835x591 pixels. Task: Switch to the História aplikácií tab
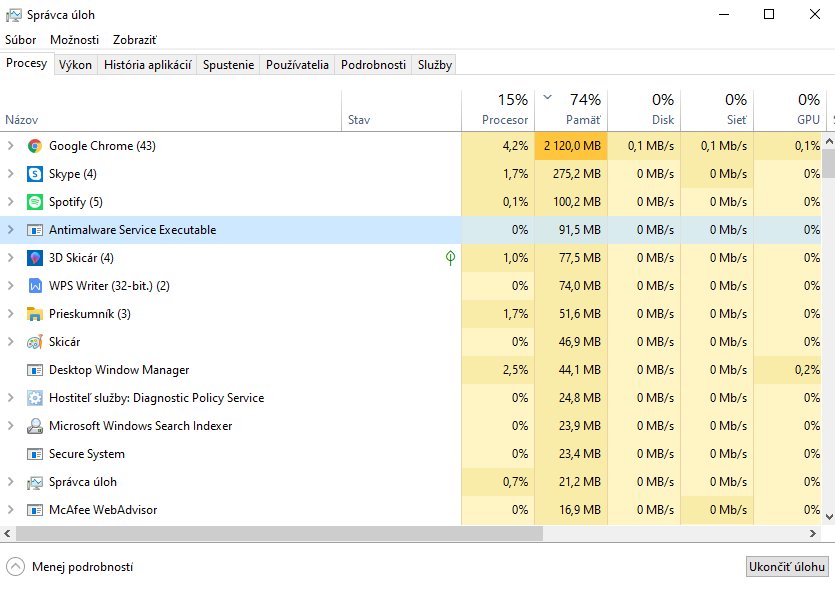148,65
